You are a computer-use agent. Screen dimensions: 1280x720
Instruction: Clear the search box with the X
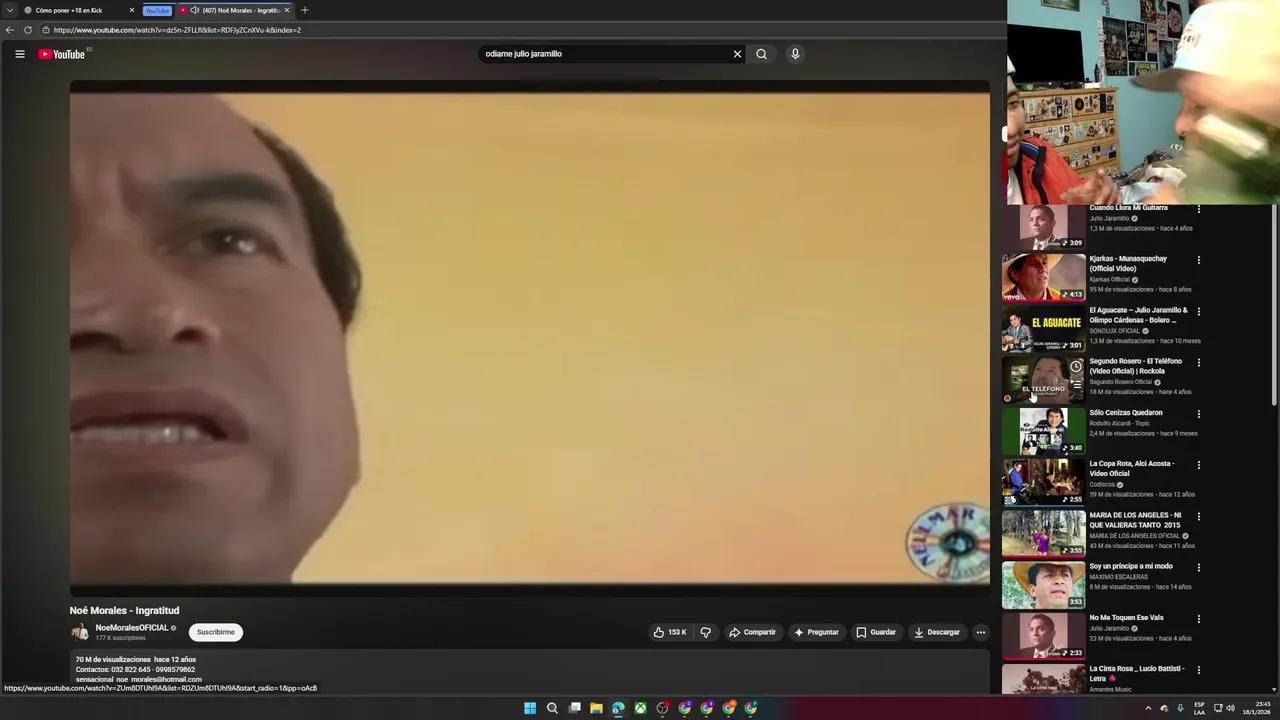pyautogui.click(x=737, y=54)
